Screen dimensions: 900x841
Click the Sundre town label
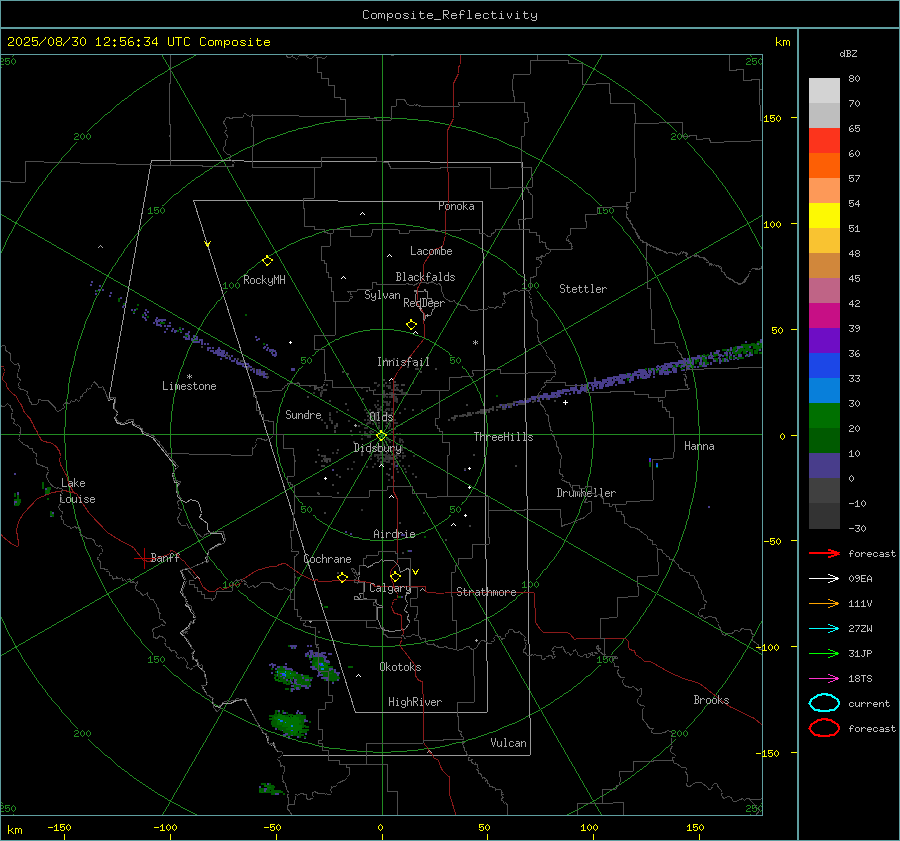303,415
